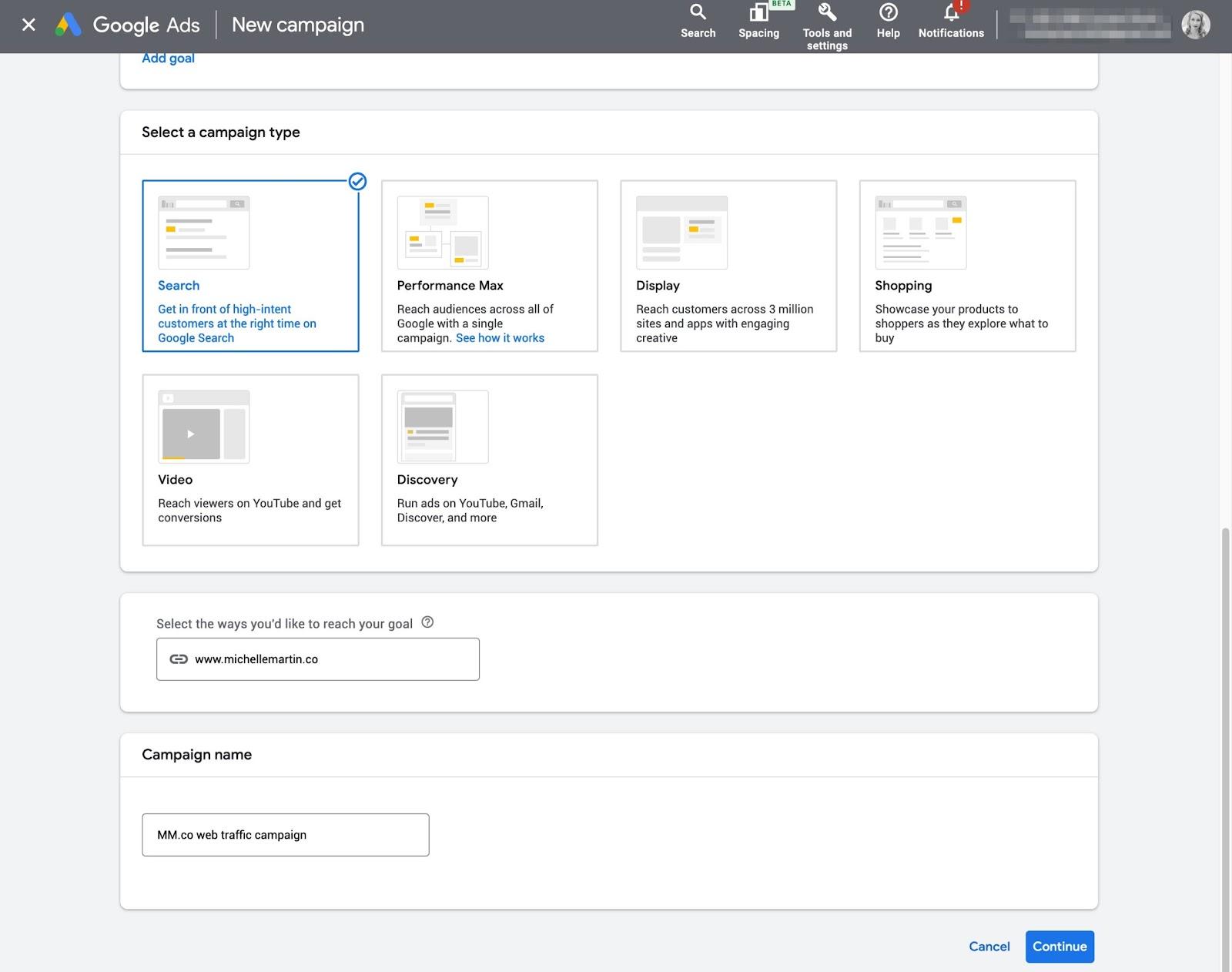
Task: Click the Help question mark icon
Action: click(x=888, y=12)
